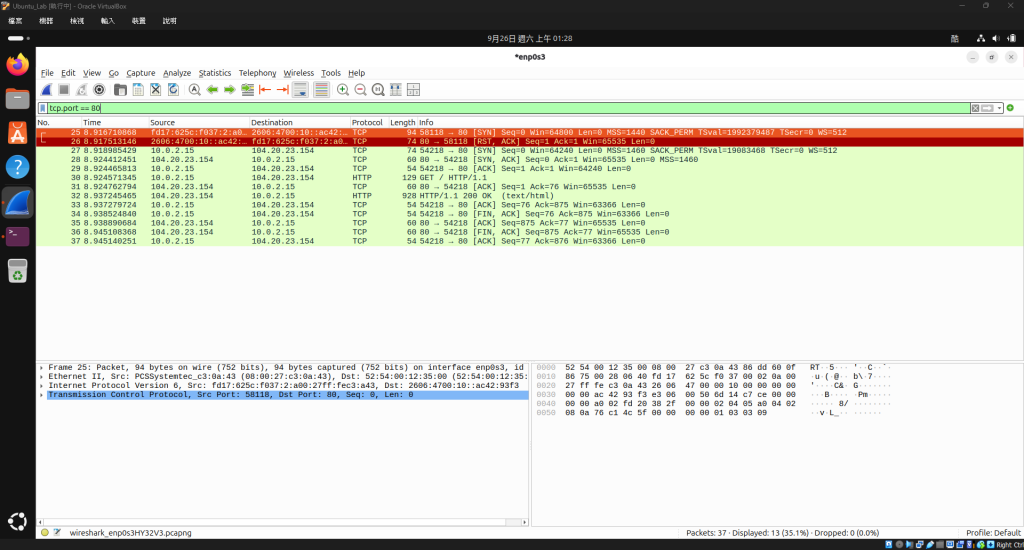Open display filter history dropdown

pyautogui.click(x=1000, y=108)
